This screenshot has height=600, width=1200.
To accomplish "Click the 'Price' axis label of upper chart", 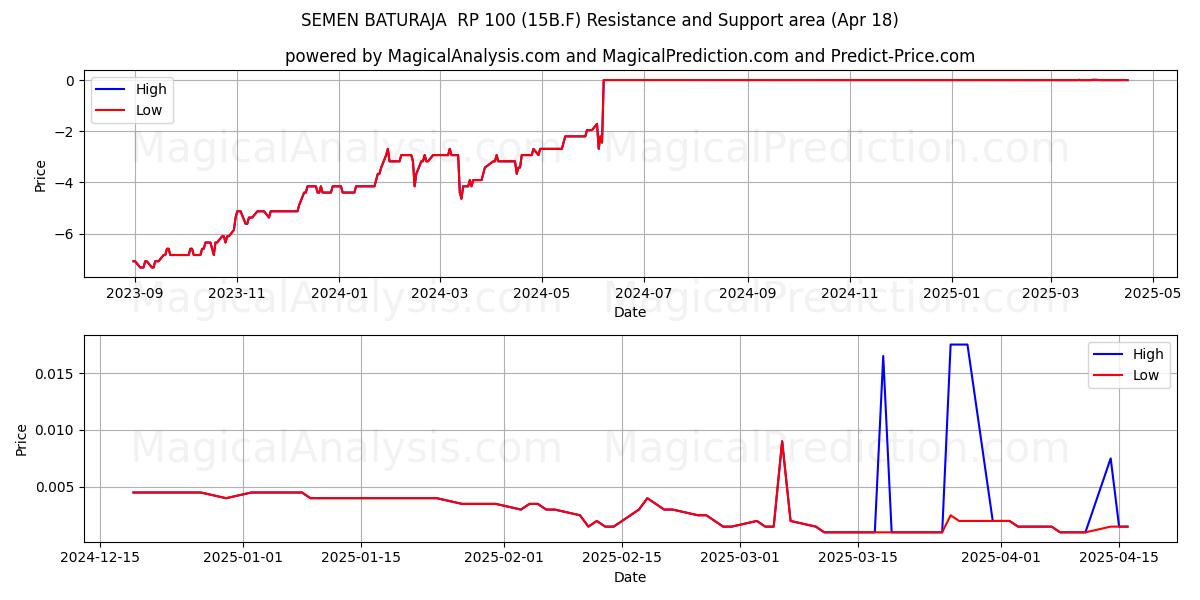I will point(40,176).
